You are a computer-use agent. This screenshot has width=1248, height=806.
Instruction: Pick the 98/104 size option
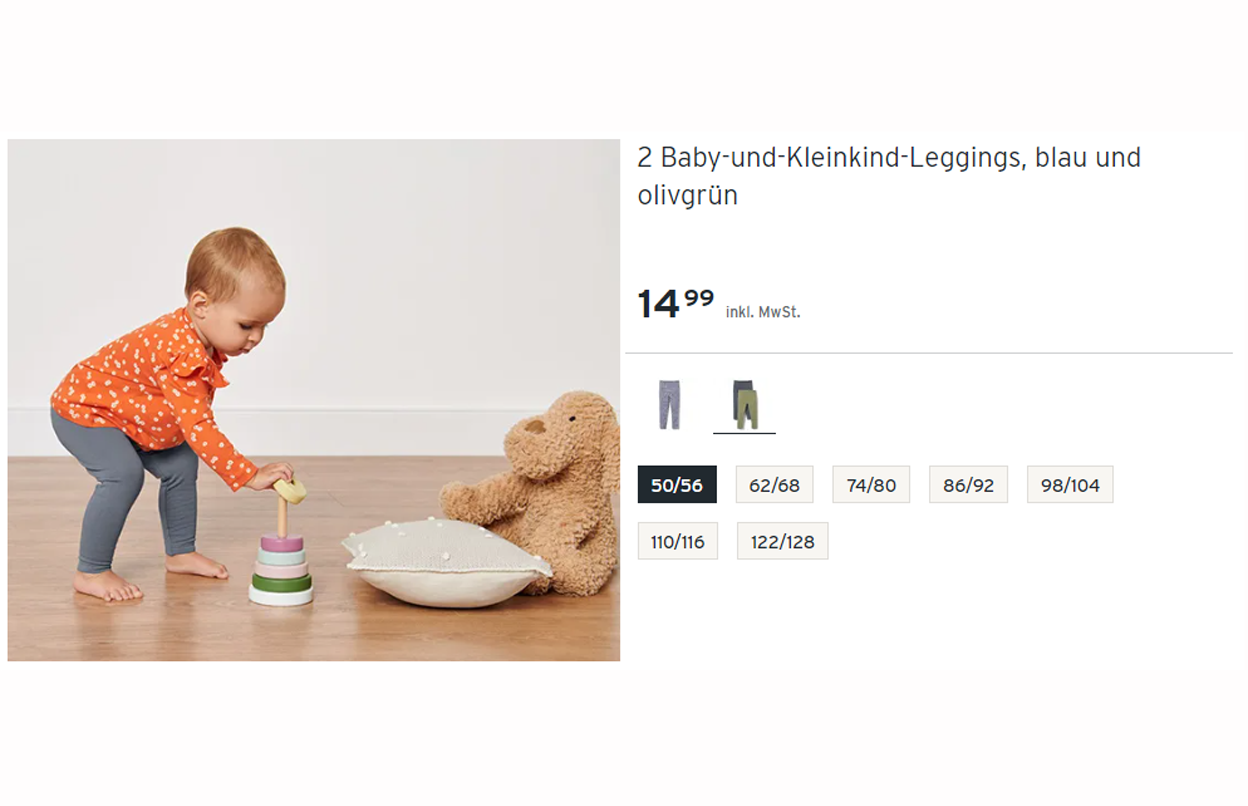(1070, 485)
